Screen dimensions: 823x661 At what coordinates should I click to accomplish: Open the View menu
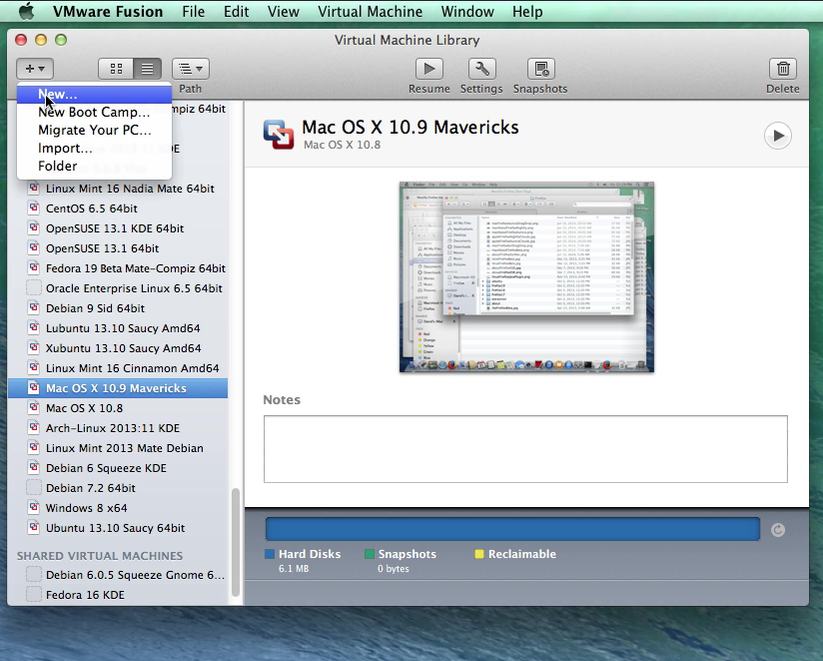[283, 11]
